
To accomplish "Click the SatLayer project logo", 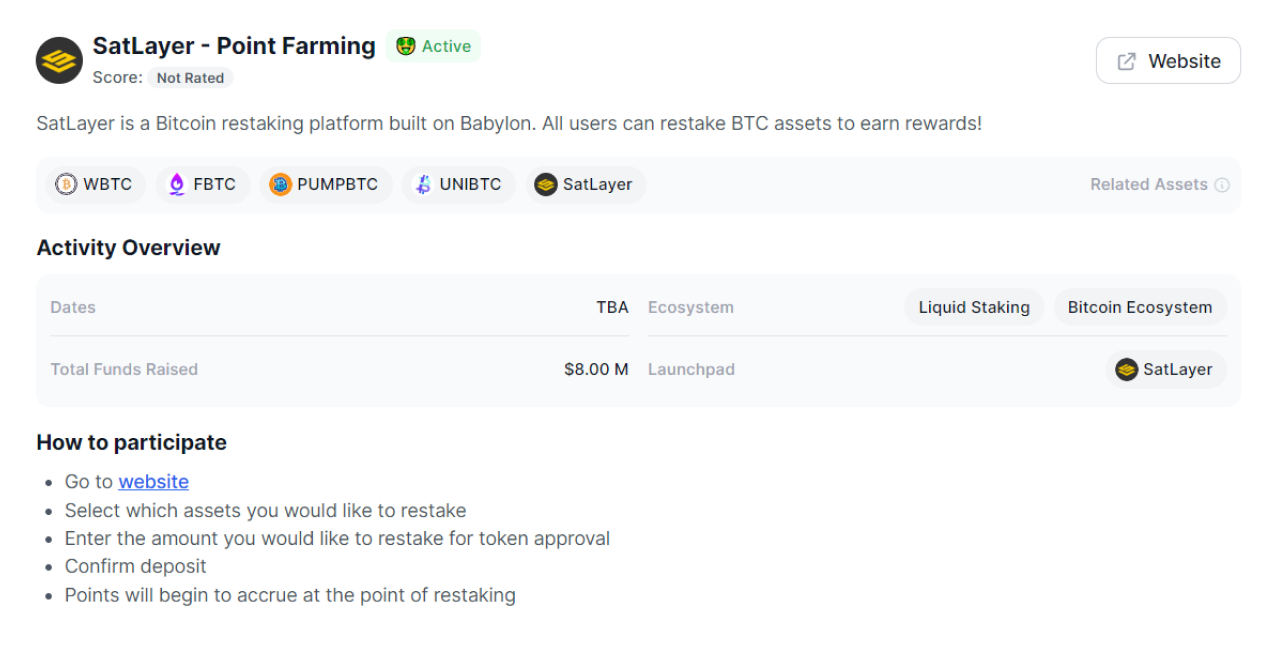I will coord(59,60).
